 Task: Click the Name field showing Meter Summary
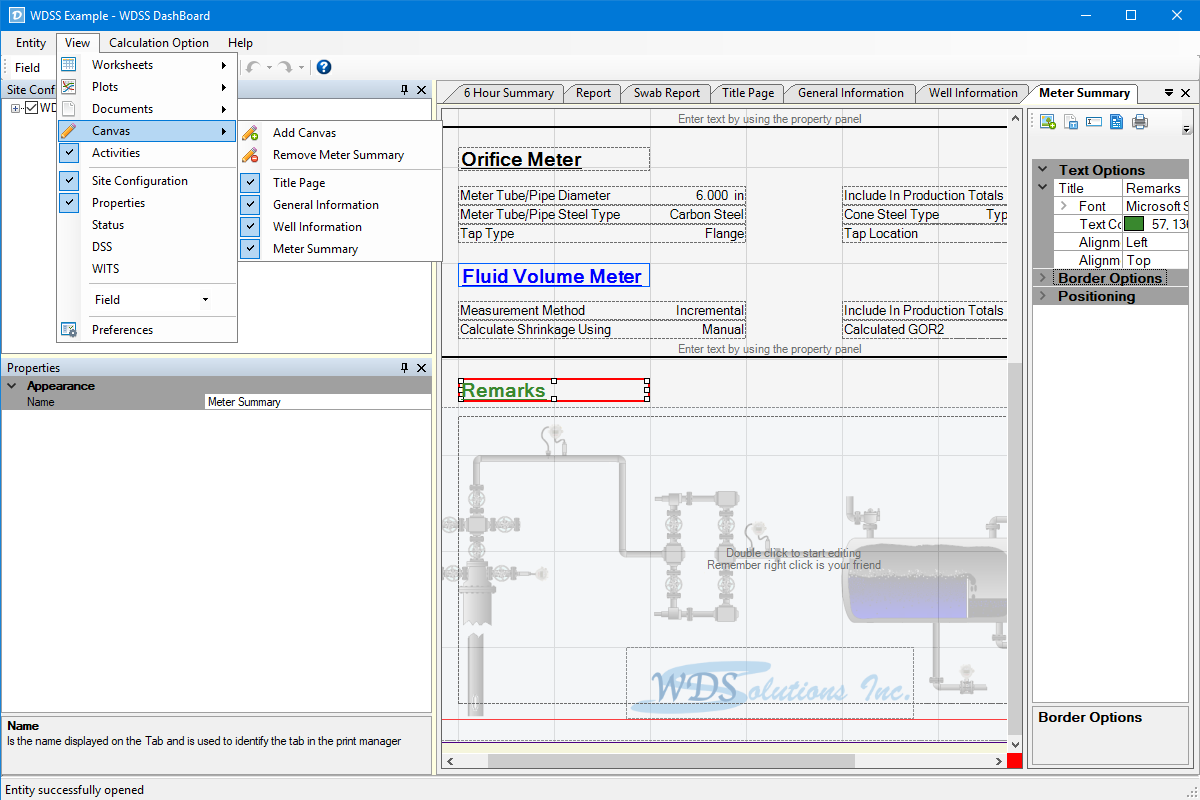pos(317,402)
